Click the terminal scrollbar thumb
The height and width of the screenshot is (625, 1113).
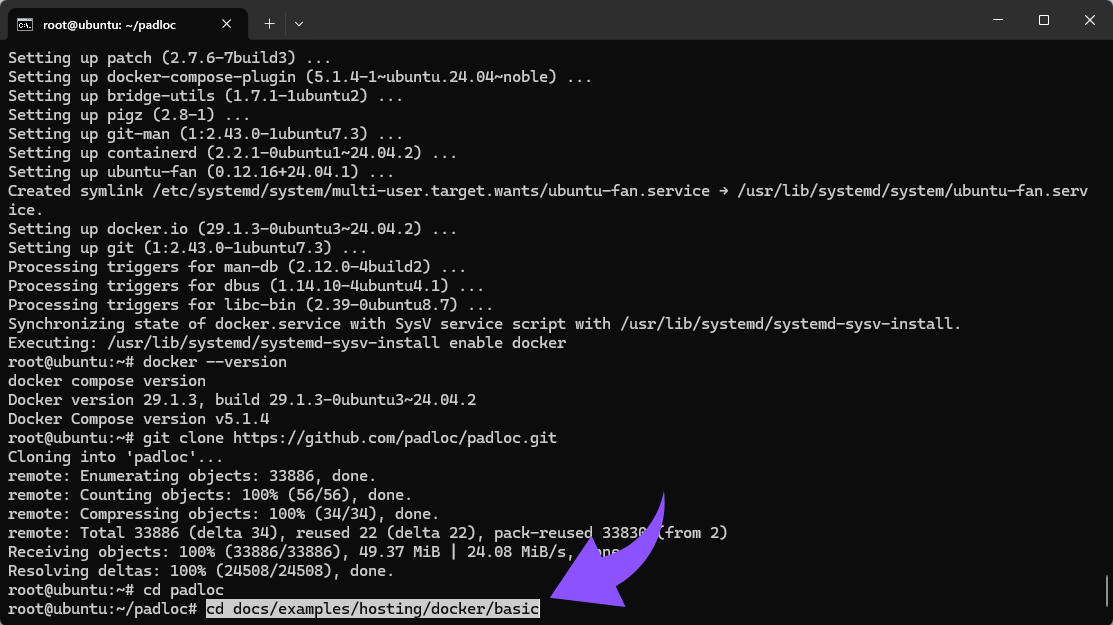(1107, 590)
